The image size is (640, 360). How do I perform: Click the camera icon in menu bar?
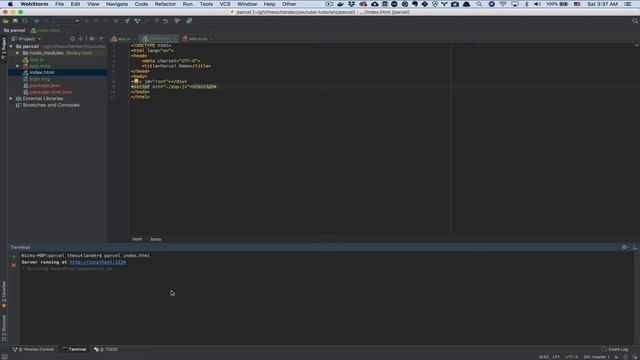(455, 4)
